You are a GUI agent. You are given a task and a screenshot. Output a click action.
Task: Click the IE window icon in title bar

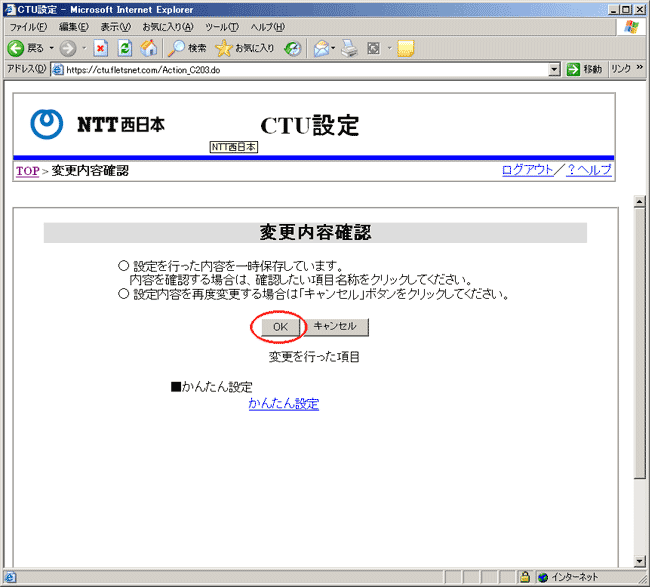click(9, 9)
